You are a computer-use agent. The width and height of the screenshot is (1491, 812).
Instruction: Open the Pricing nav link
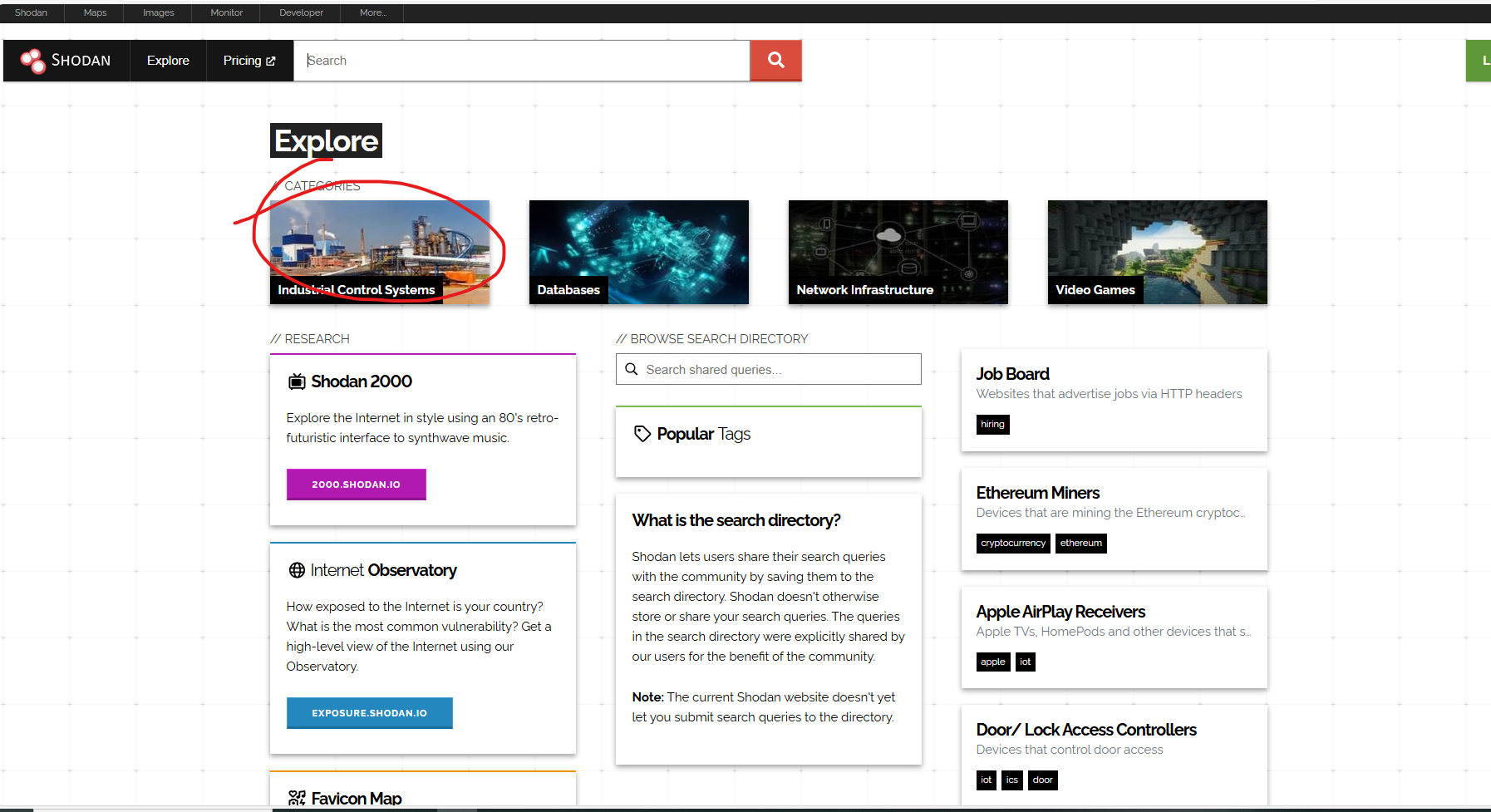click(x=249, y=61)
